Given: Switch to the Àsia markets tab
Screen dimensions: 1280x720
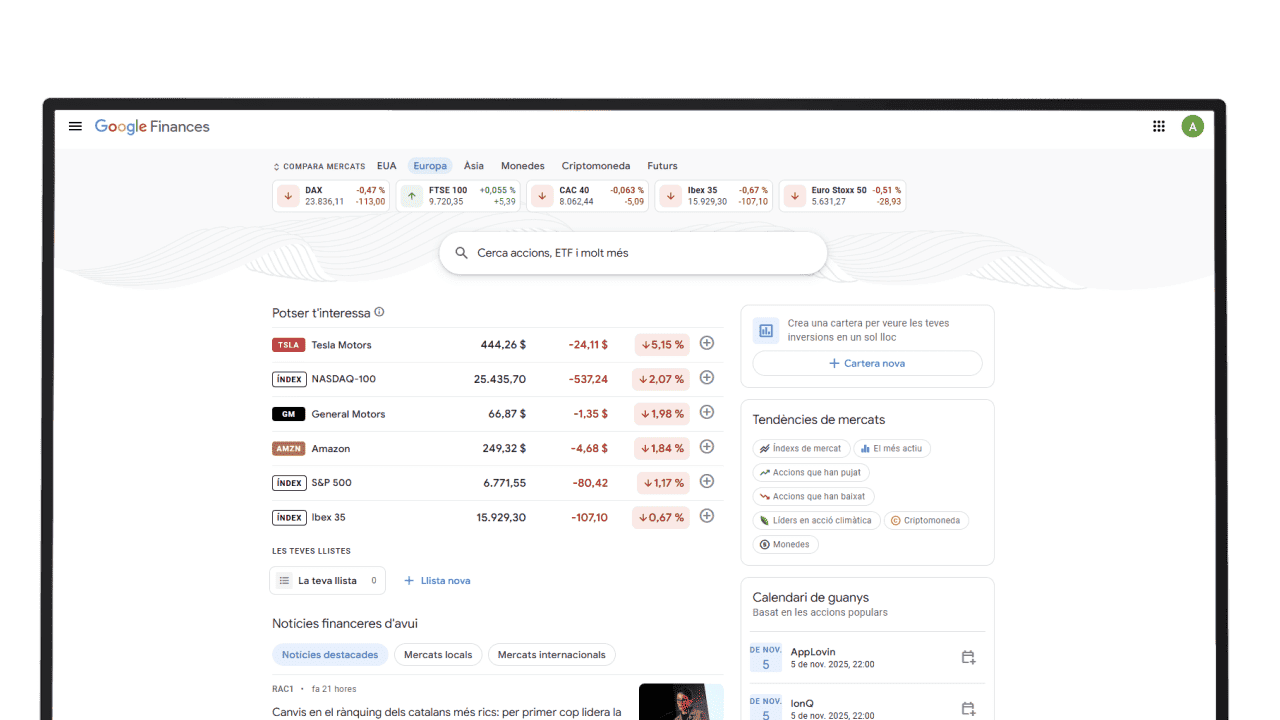Looking at the screenshot, I should [473, 165].
